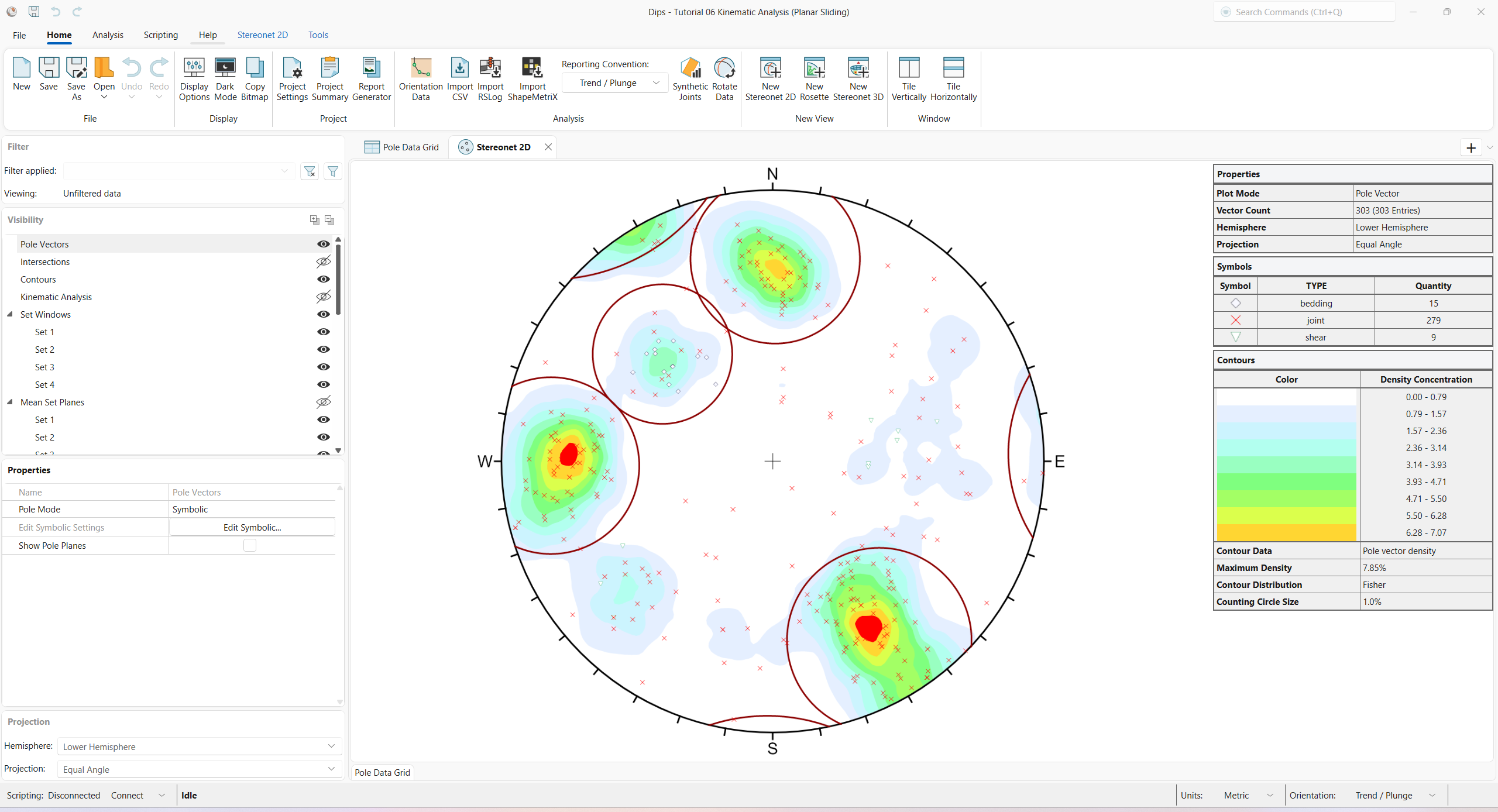Image resolution: width=1498 pixels, height=812 pixels.
Task: Hide the Contours visibility
Action: tap(323, 279)
